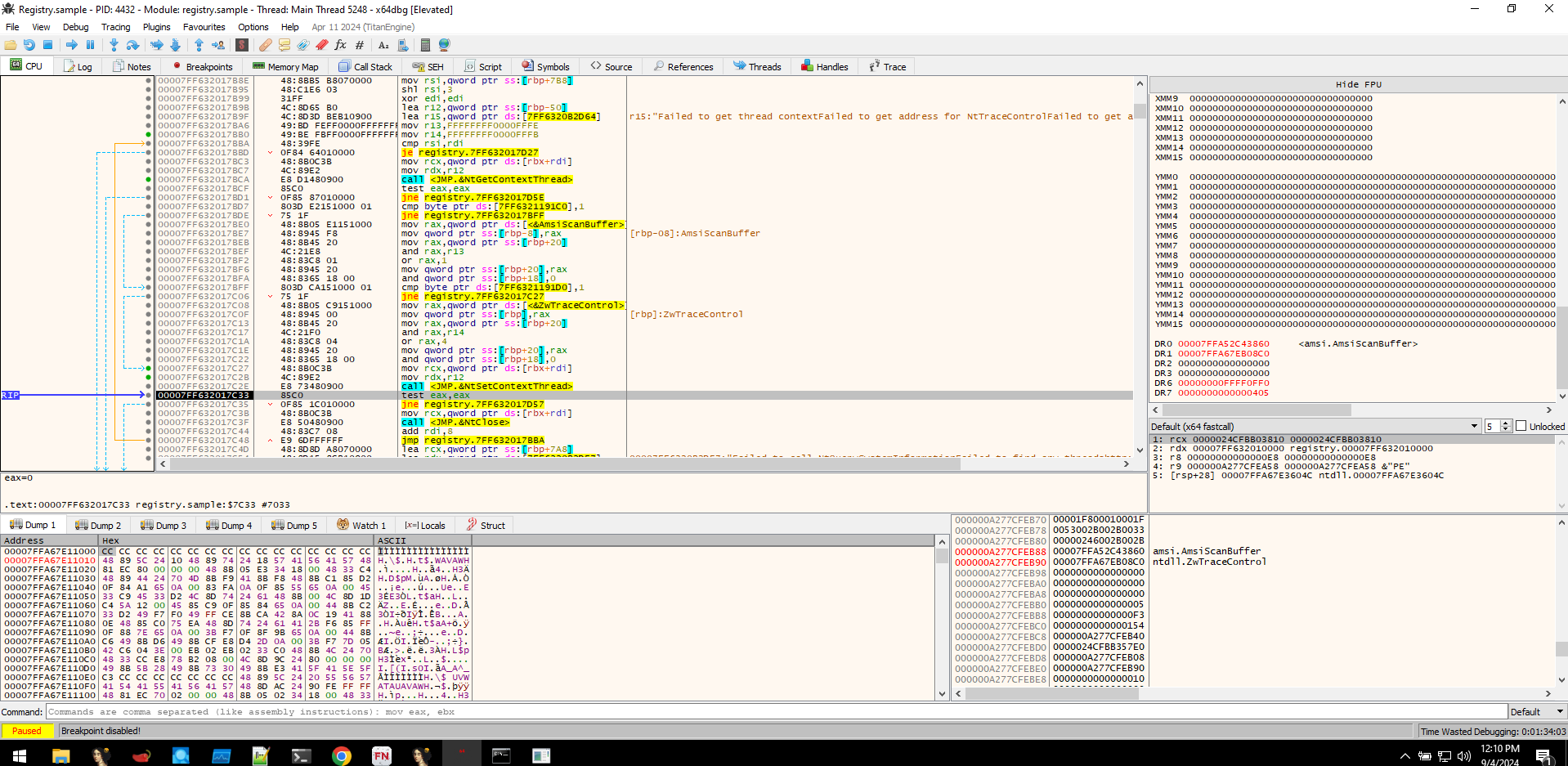Open Variables with the hash icon
This screenshot has height=766, width=1568.
coord(360,45)
